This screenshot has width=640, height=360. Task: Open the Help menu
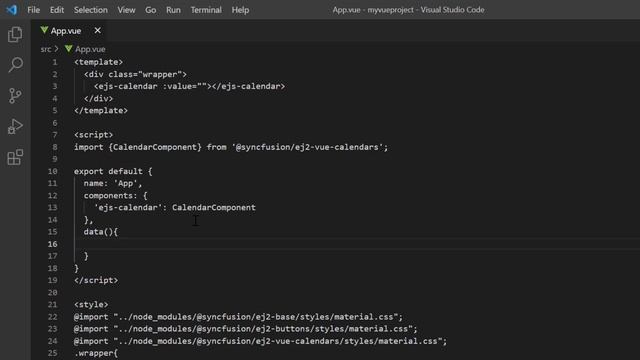coord(240,10)
